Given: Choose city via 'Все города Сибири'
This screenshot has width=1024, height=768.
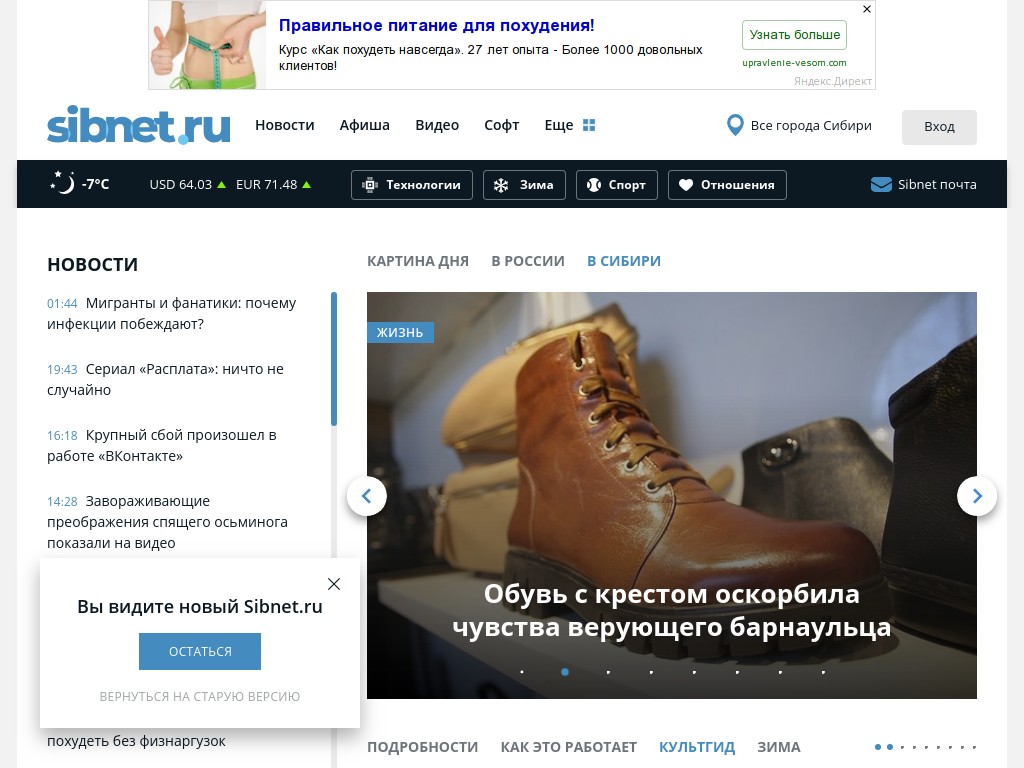Looking at the screenshot, I should click(x=811, y=125).
